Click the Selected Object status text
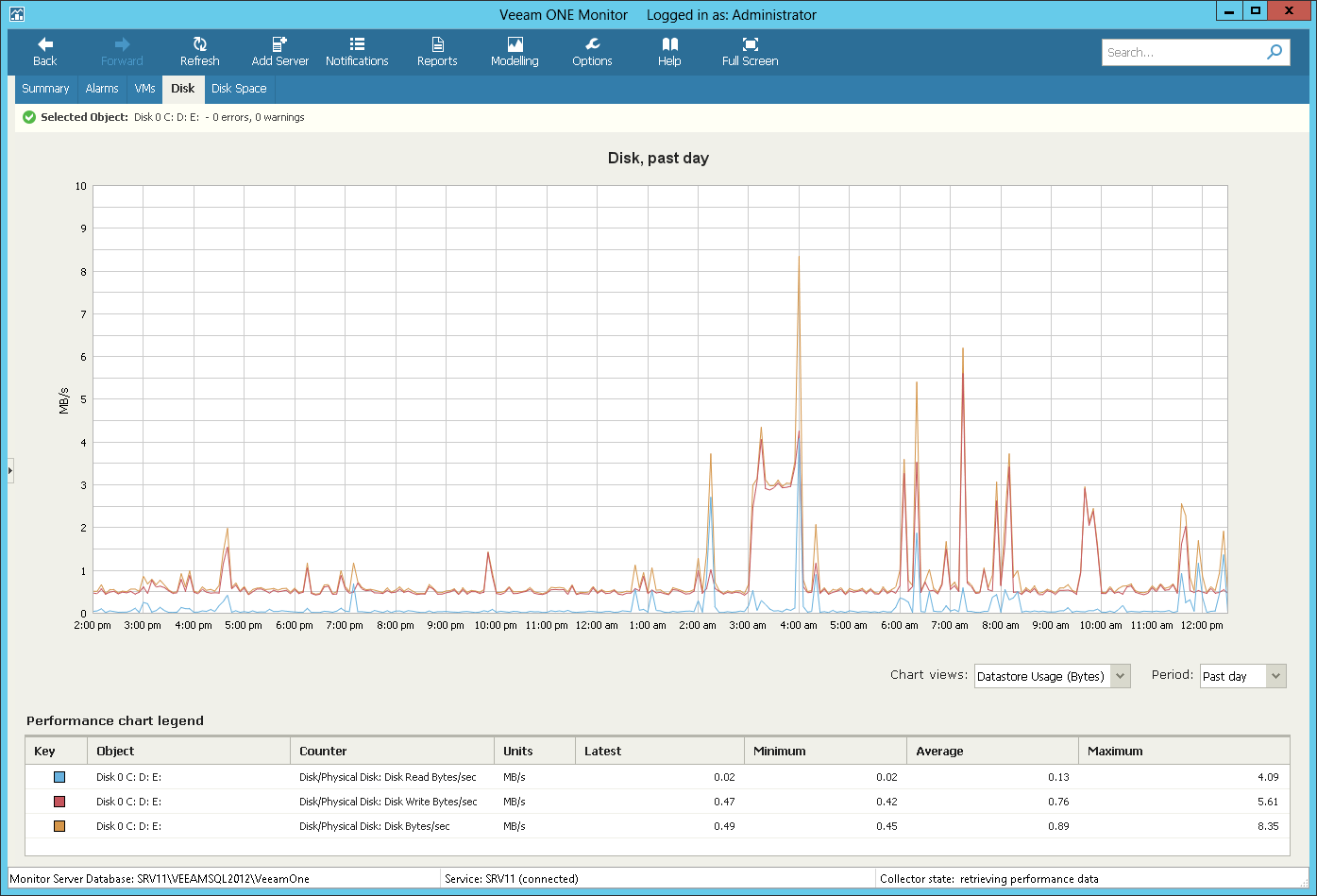 point(172,117)
